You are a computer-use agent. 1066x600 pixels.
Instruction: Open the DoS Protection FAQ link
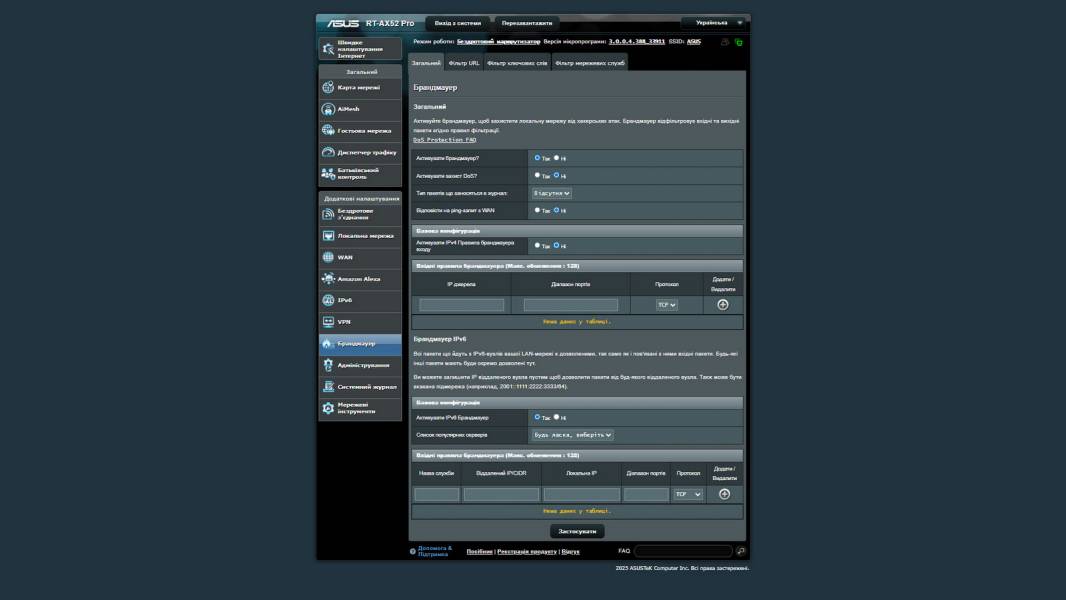[x=444, y=140]
